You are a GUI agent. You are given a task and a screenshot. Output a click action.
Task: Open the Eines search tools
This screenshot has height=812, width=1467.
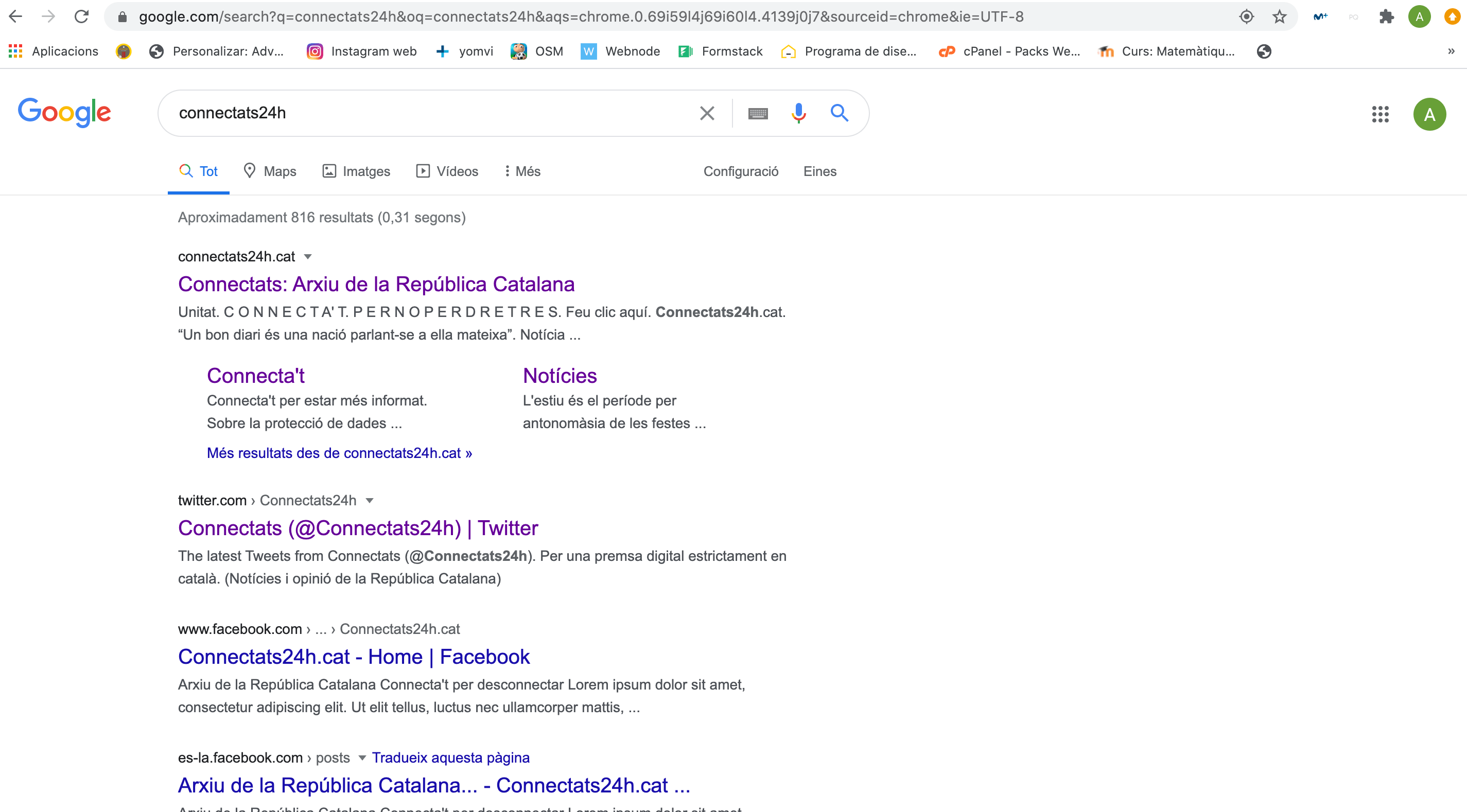tap(819, 171)
